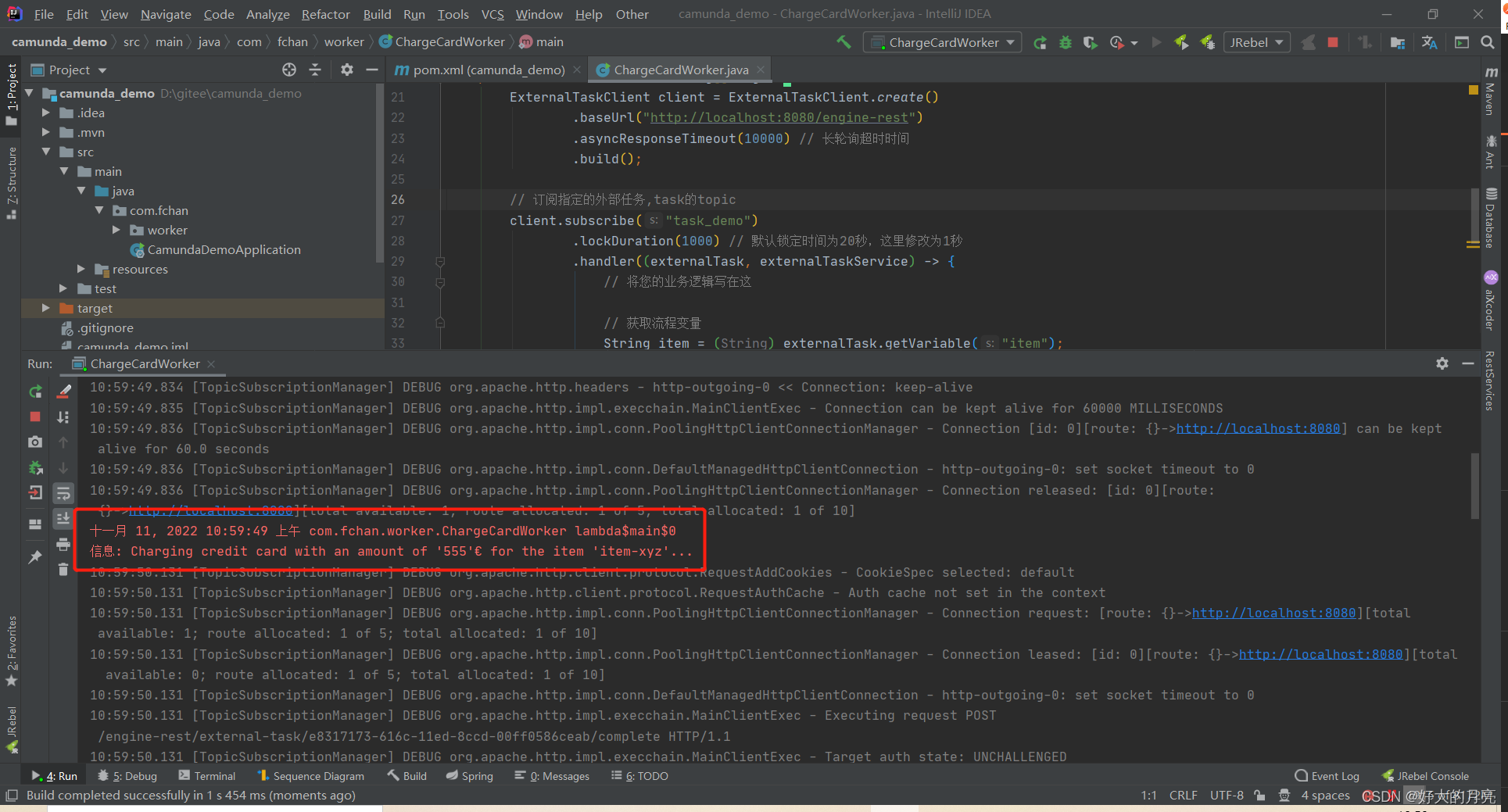Rerun ChargeCardWorker from the top toolbar
This screenshot has width=1508, height=812.
click(1040, 42)
